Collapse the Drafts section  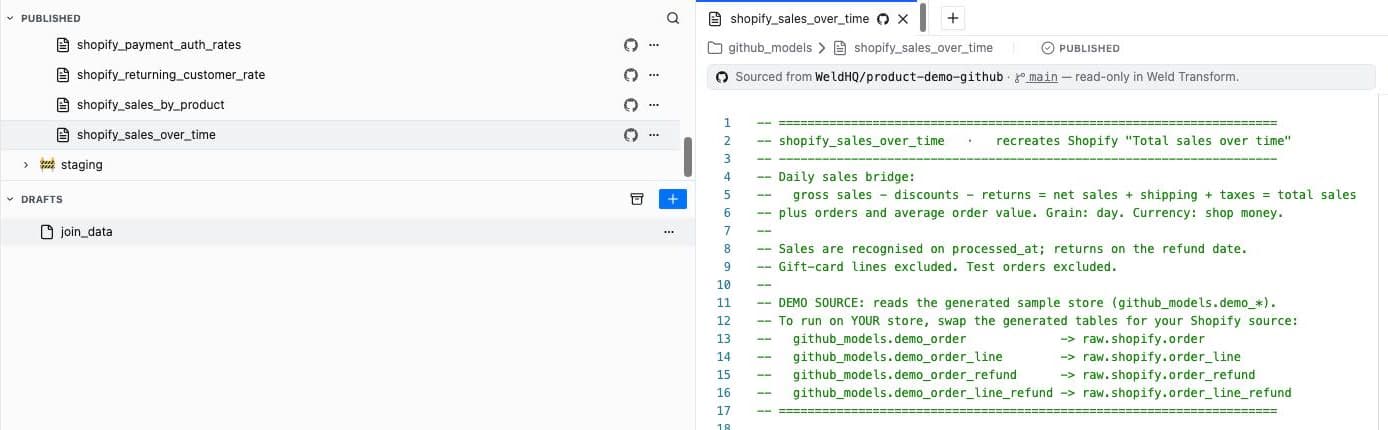coord(10,200)
